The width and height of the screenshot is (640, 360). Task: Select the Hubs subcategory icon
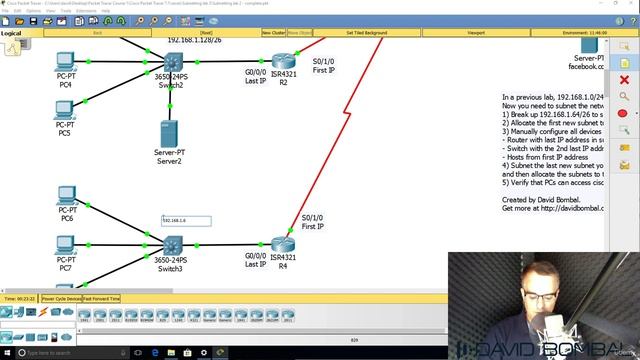(x=30, y=338)
